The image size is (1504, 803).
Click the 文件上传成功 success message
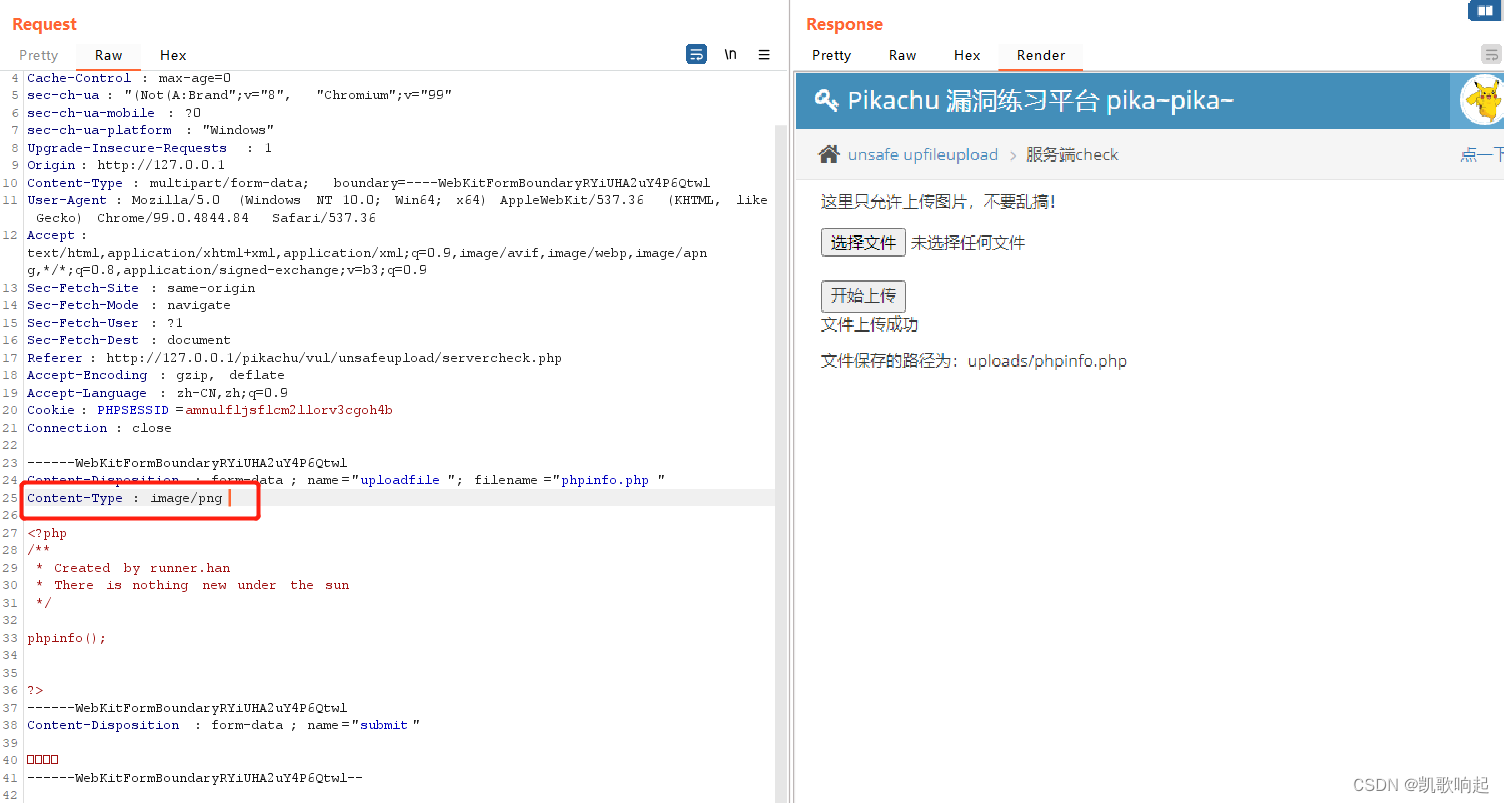click(869, 325)
